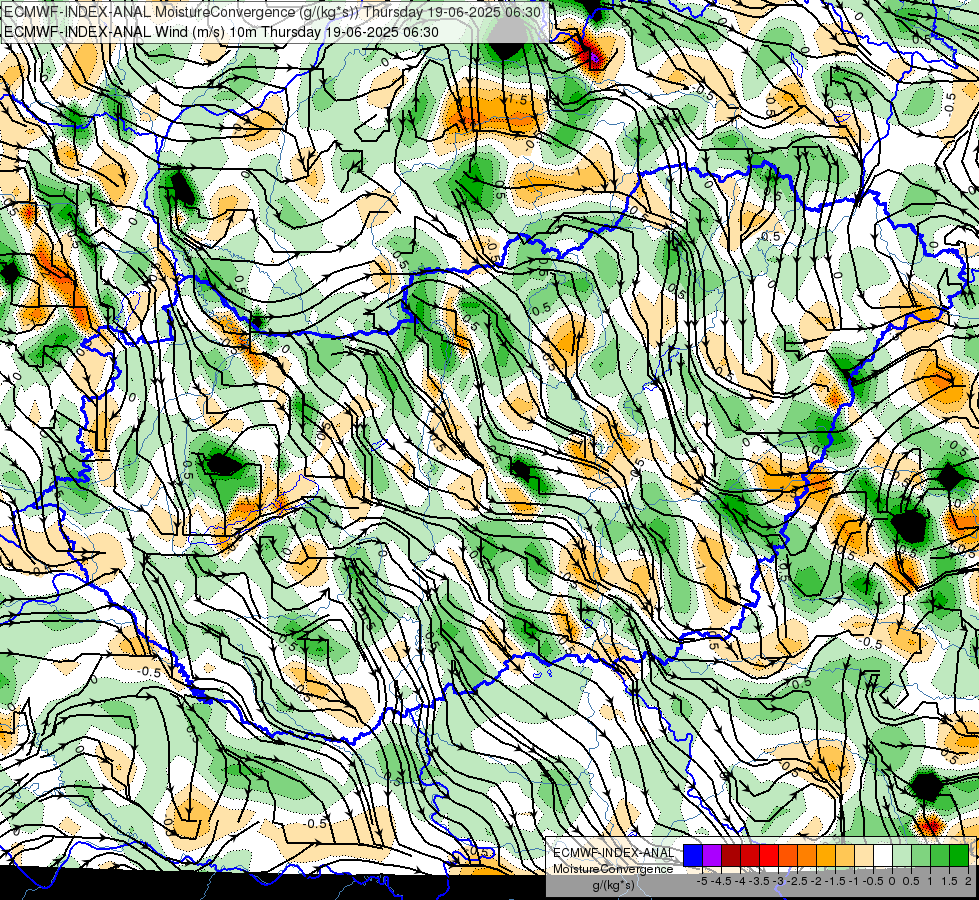Select the legend swatch between 1.5 and 2
979x900 pixels.
[959, 856]
